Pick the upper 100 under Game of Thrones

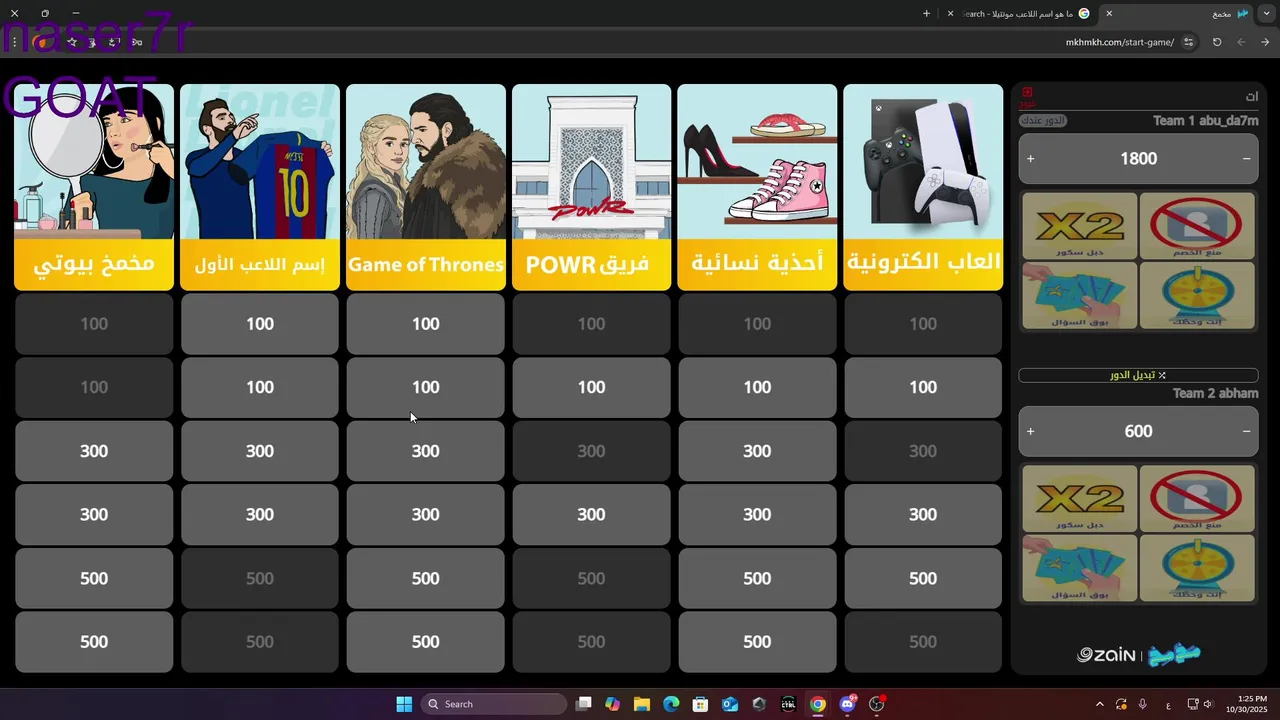click(426, 324)
